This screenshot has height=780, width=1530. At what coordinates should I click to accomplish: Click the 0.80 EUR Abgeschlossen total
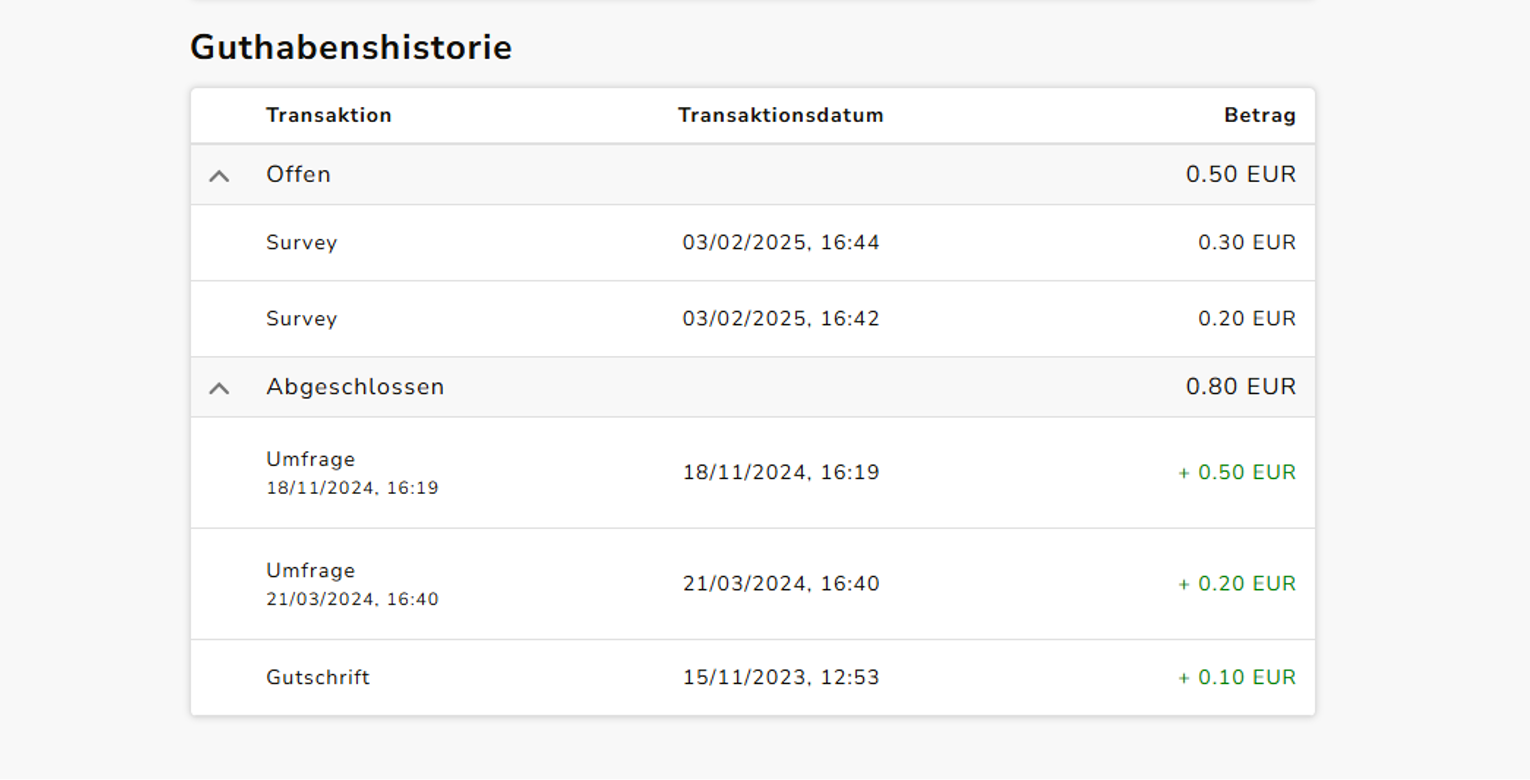(x=1241, y=387)
